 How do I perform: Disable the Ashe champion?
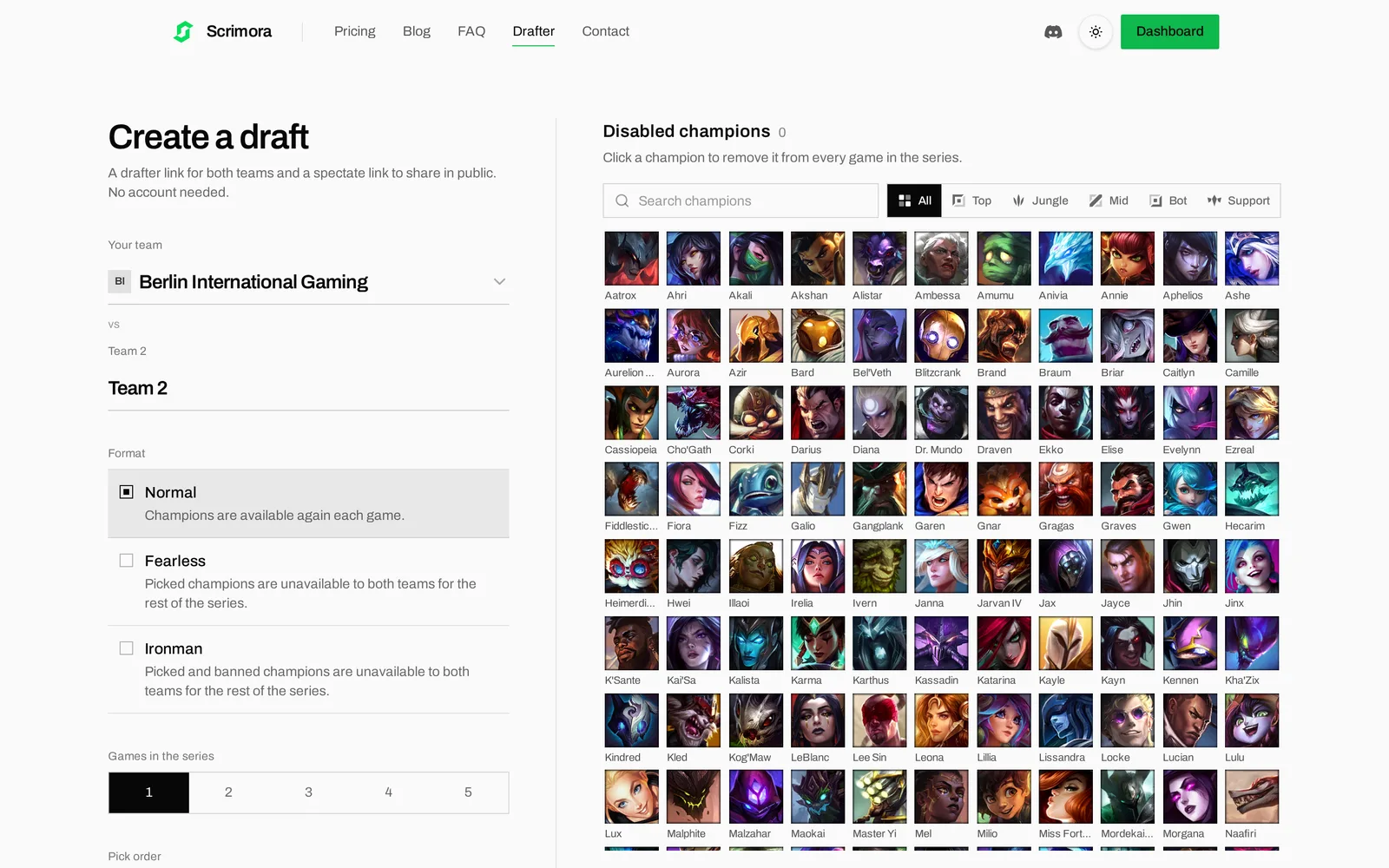(1252, 259)
